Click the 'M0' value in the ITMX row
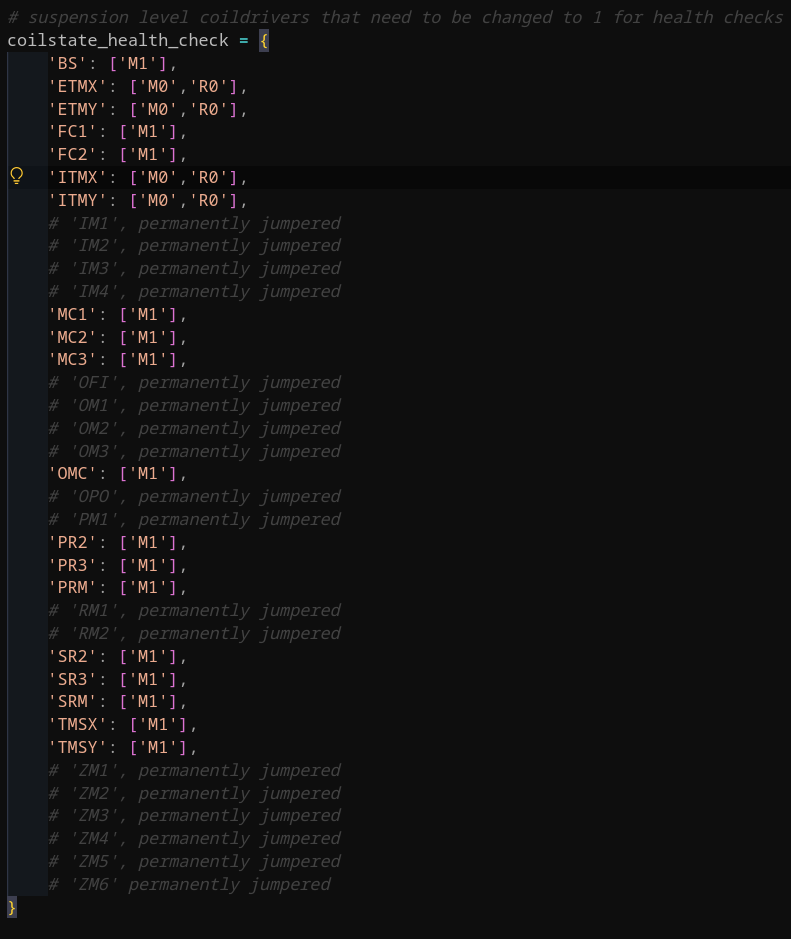Viewport: 791px width, 939px height. 158,177
